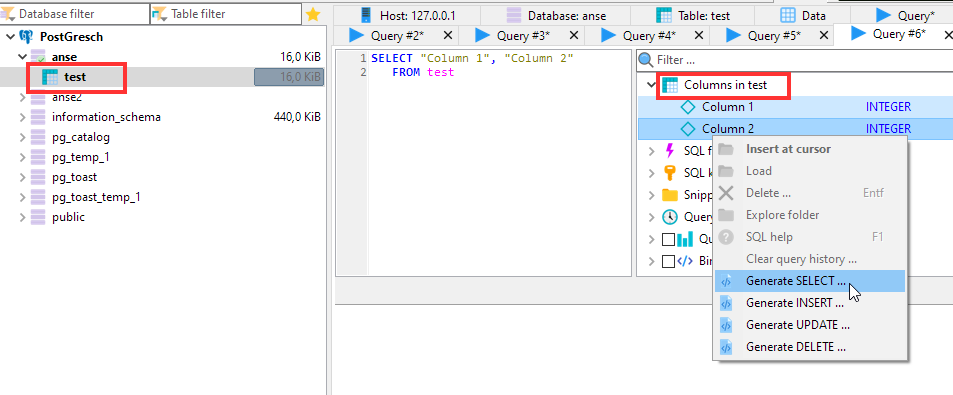
Task: Open the Table: test tab
Action: [693, 15]
